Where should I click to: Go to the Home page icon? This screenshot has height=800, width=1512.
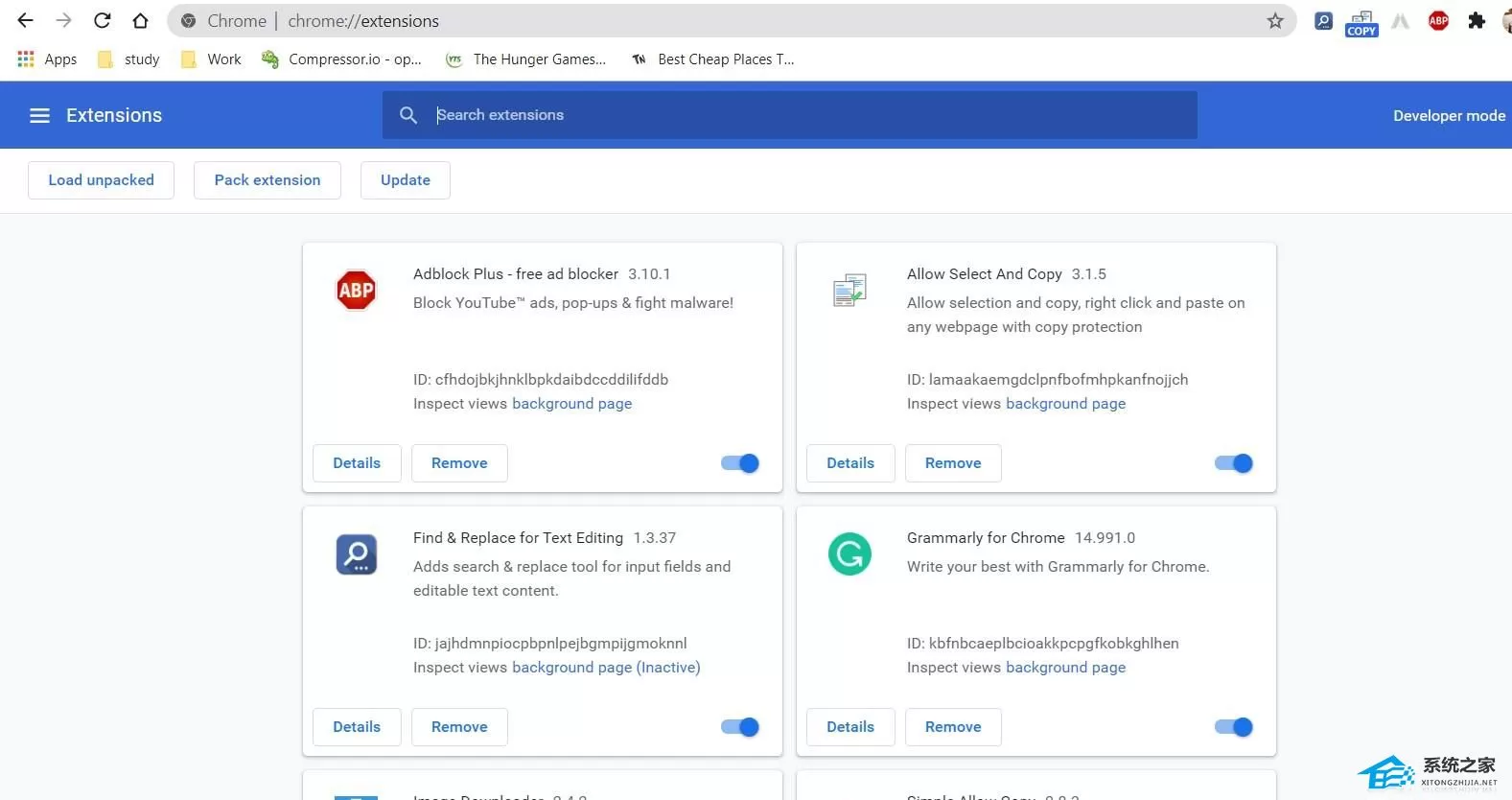point(140,20)
